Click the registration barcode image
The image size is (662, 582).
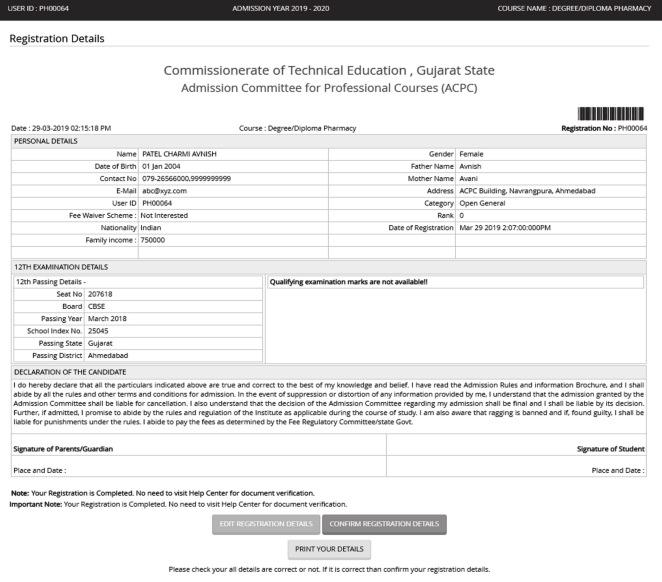(x=610, y=114)
